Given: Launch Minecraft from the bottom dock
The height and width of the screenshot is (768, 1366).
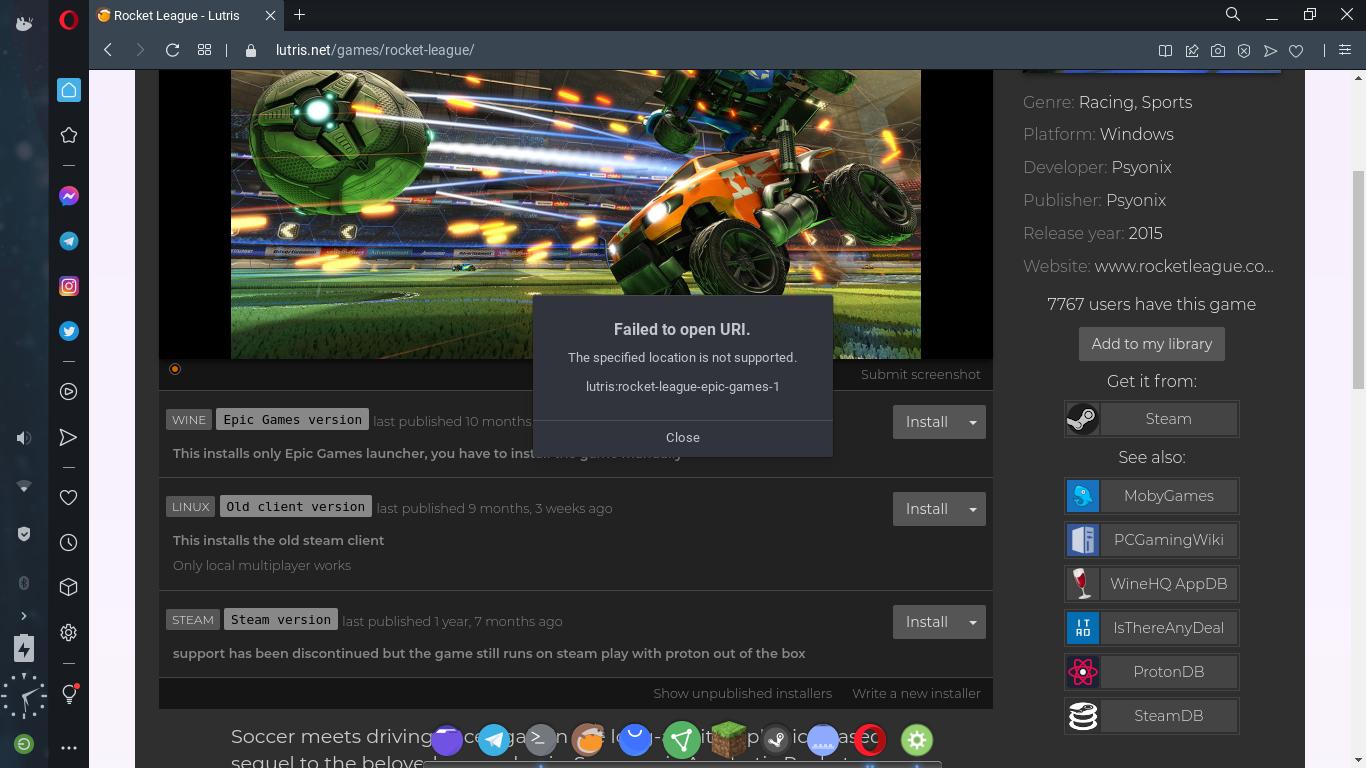Looking at the screenshot, I should (x=729, y=740).
